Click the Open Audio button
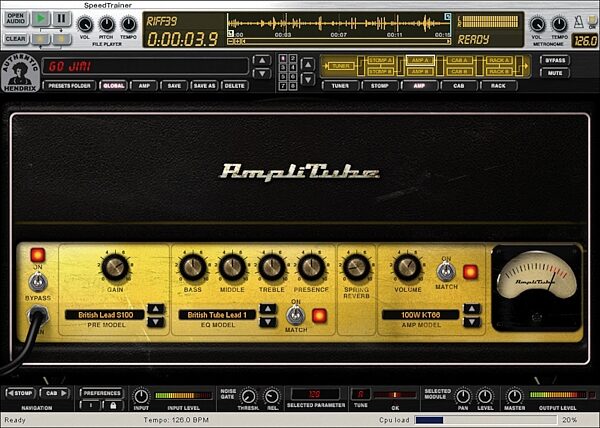Viewport: 600px width, 428px height. (16, 18)
